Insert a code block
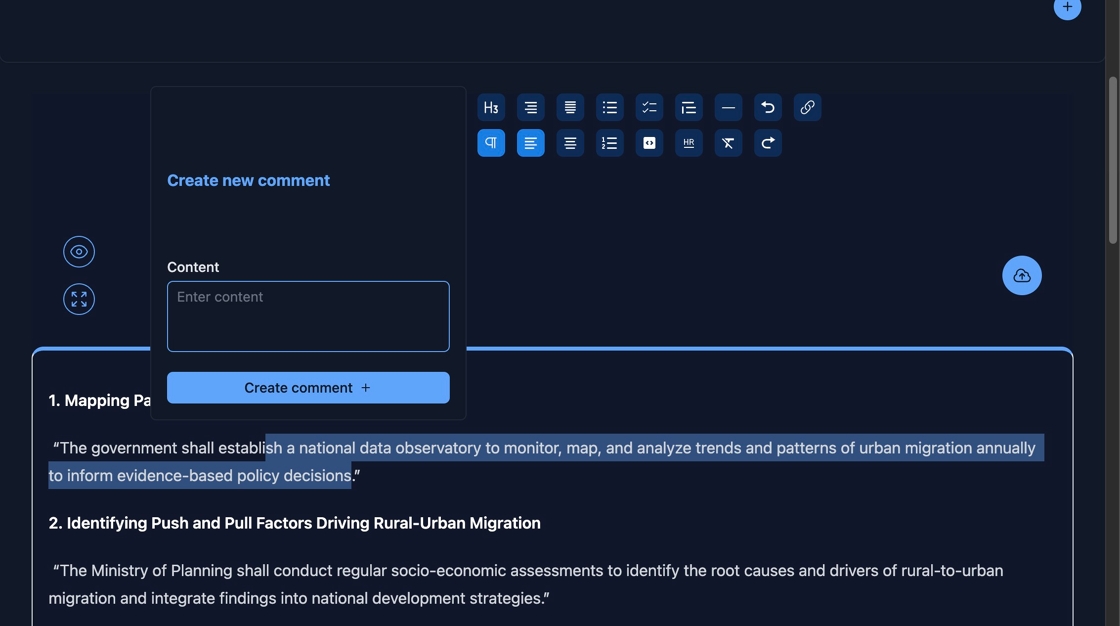The height and width of the screenshot is (626, 1120). coord(649,144)
